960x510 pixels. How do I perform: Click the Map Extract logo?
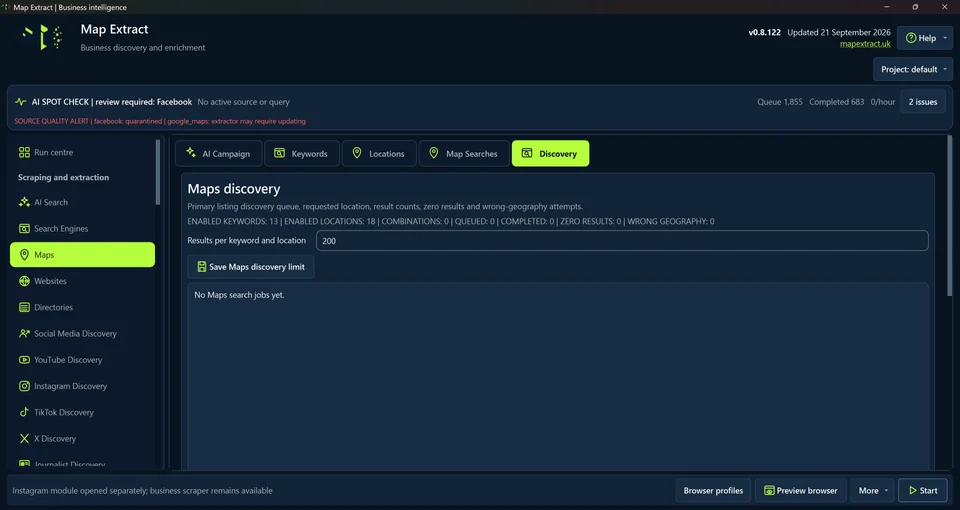coord(43,37)
